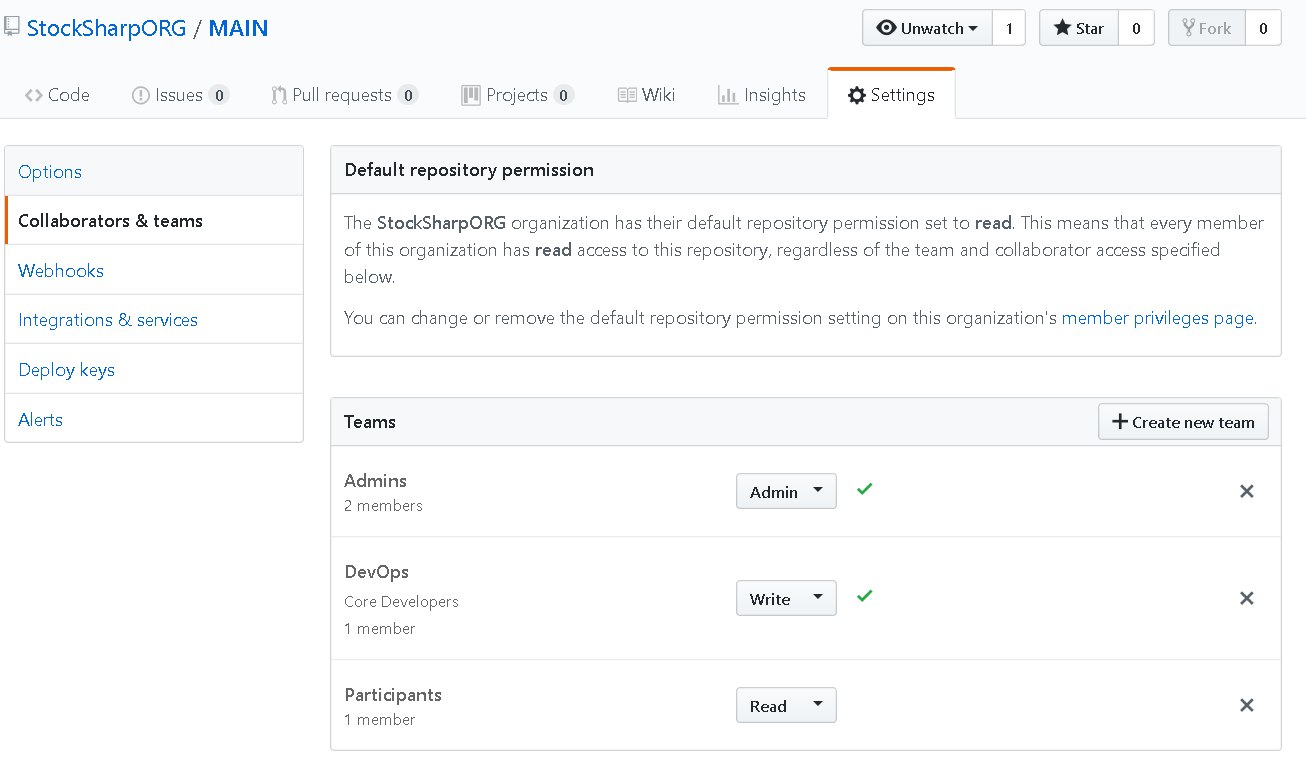The width and height of the screenshot is (1306, 766).
Task: Follow the member privileges page link
Action: pos(1157,318)
